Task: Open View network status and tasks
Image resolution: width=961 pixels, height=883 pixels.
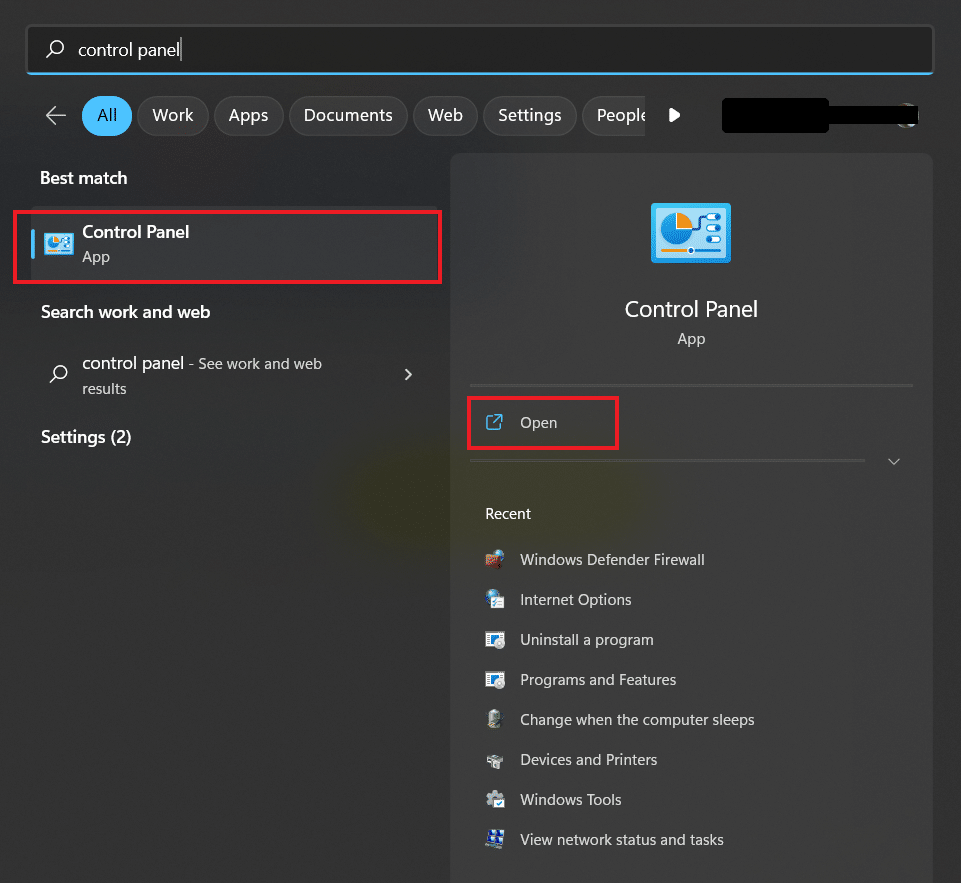Action: pyautogui.click(x=621, y=839)
